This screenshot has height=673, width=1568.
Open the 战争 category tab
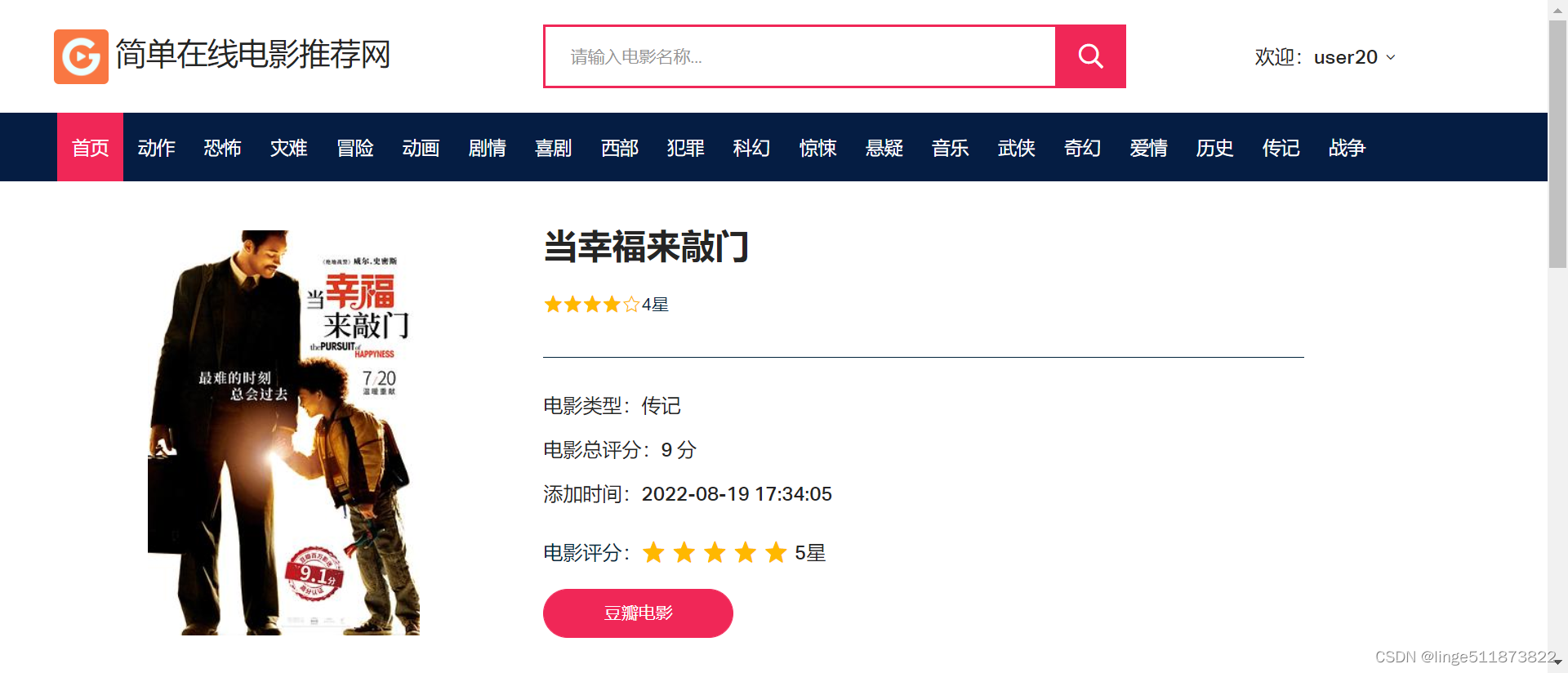1347,147
